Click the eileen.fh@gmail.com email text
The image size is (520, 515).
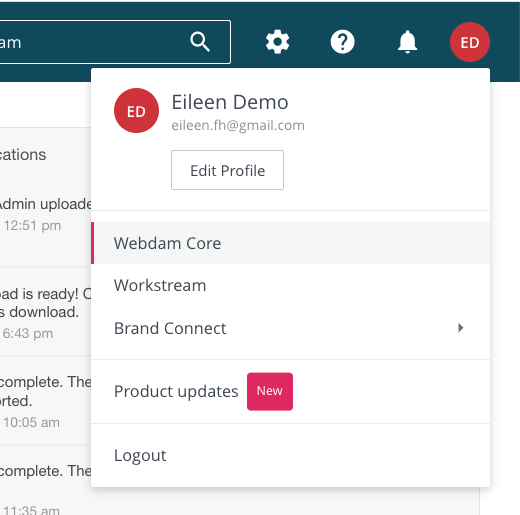coord(238,125)
